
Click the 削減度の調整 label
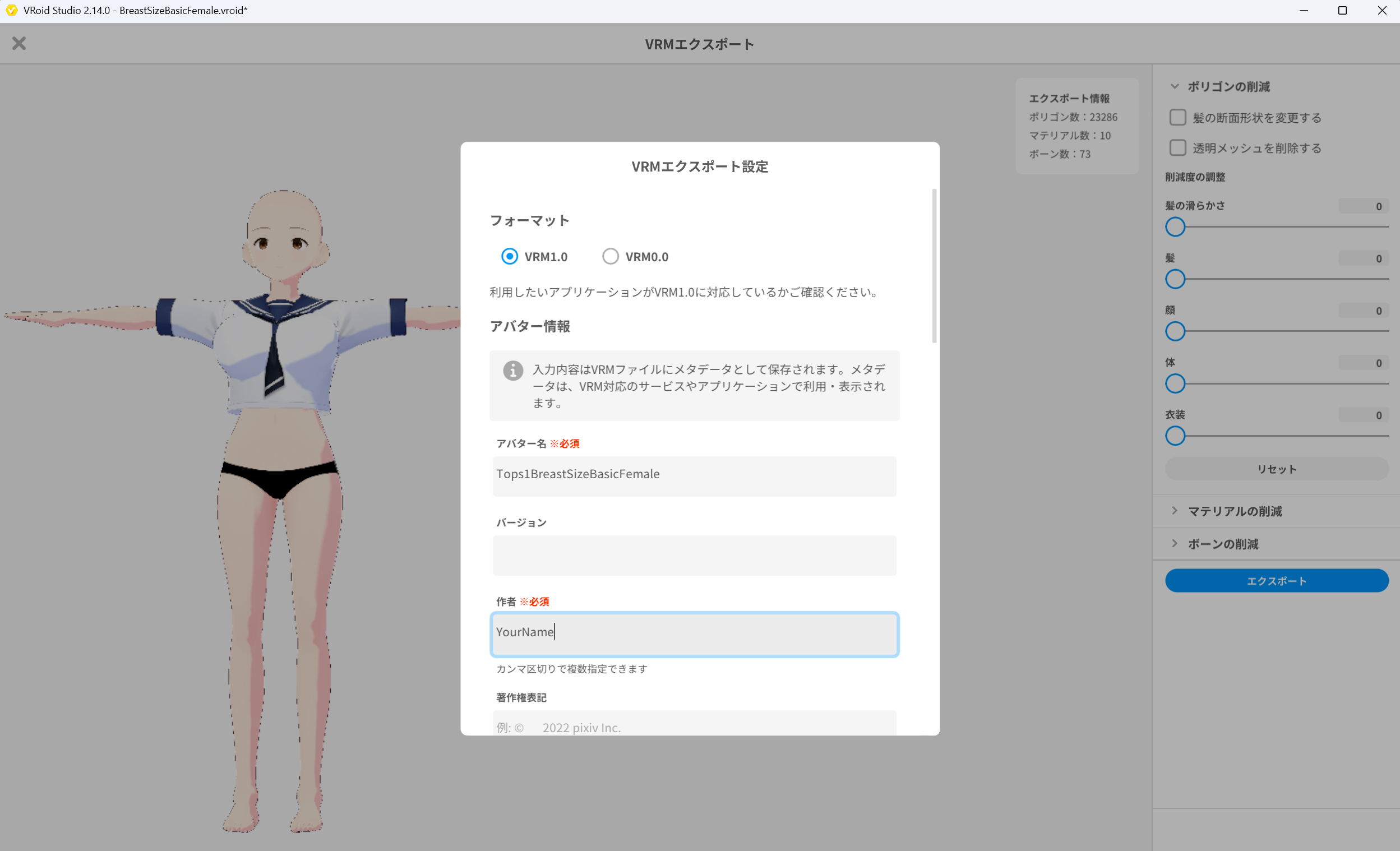pyautogui.click(x=1195, y=177)
